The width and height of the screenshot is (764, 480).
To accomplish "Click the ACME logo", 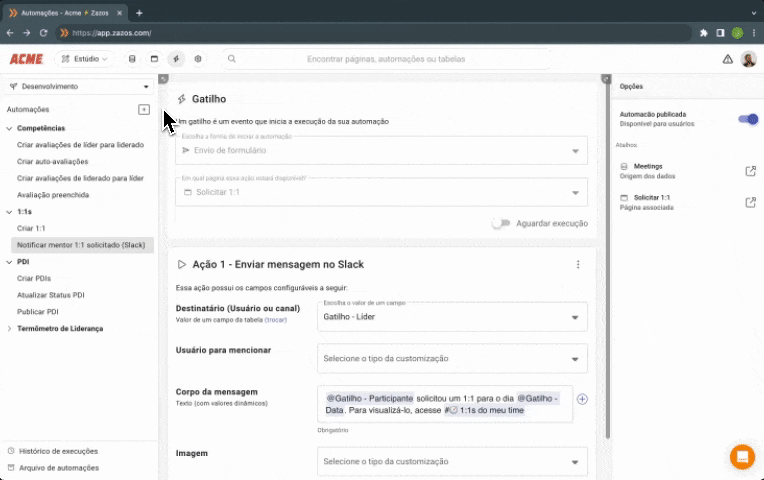I will (x=26, y=59).
